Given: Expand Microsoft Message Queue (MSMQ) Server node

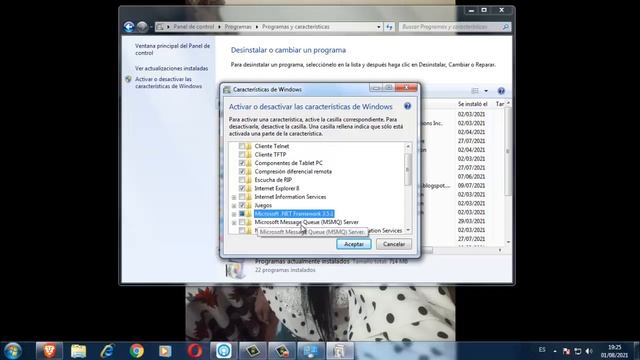Looking at the screenshot, I should (x=234, y=222).
